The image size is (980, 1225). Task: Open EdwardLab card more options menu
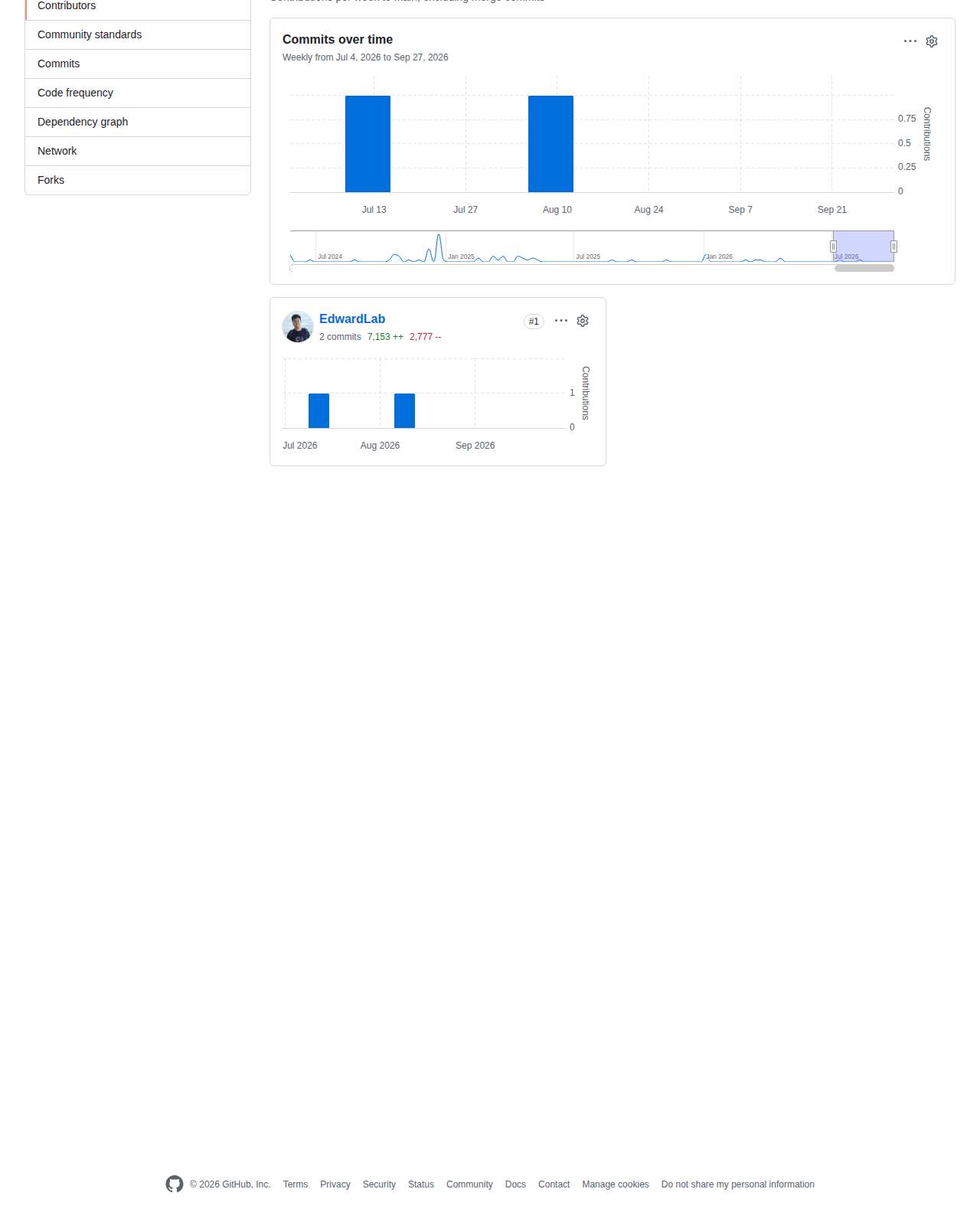point(561,321)
